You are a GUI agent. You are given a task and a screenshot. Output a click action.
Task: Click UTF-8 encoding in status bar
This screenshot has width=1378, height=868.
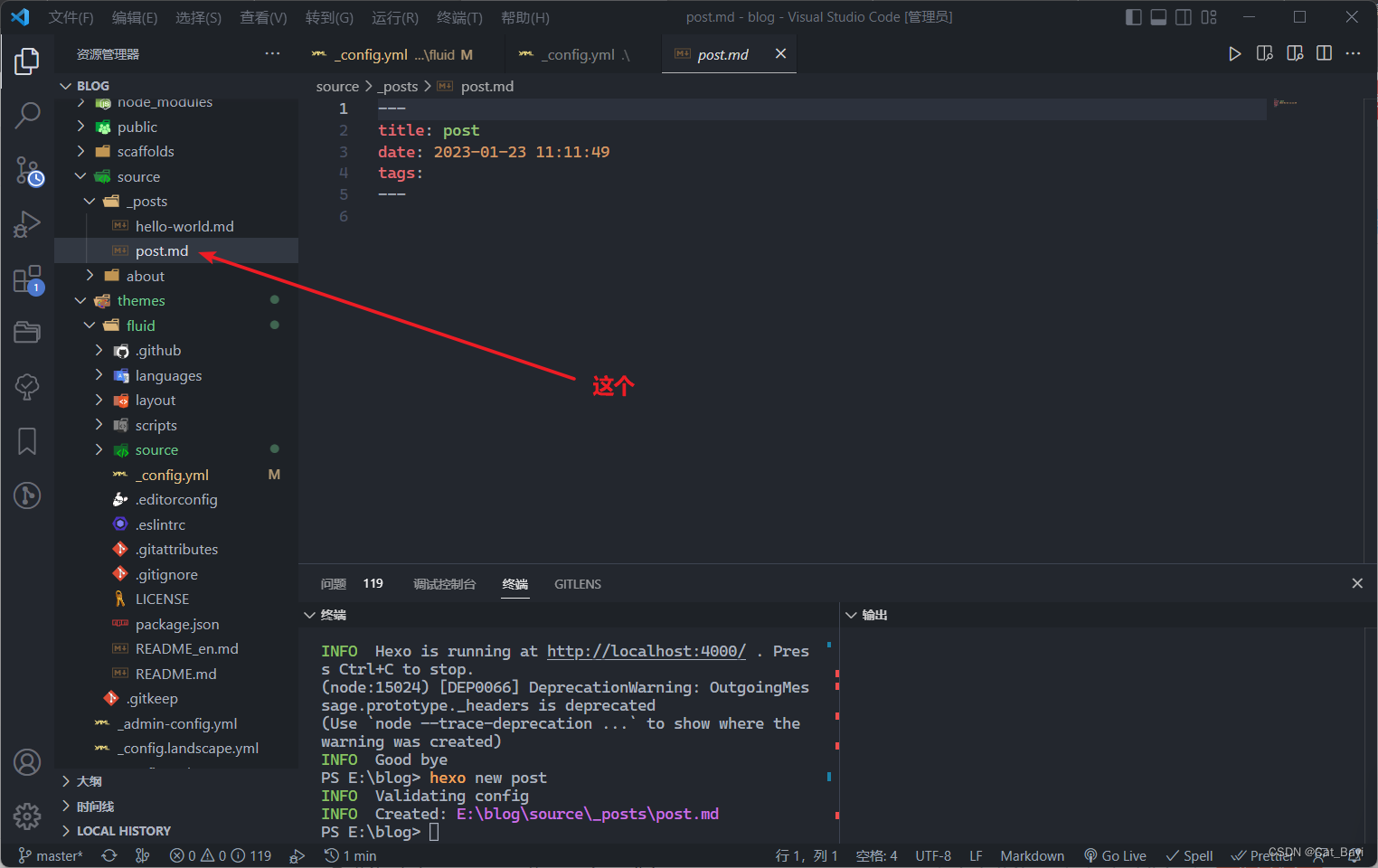[x=933, y=855]
